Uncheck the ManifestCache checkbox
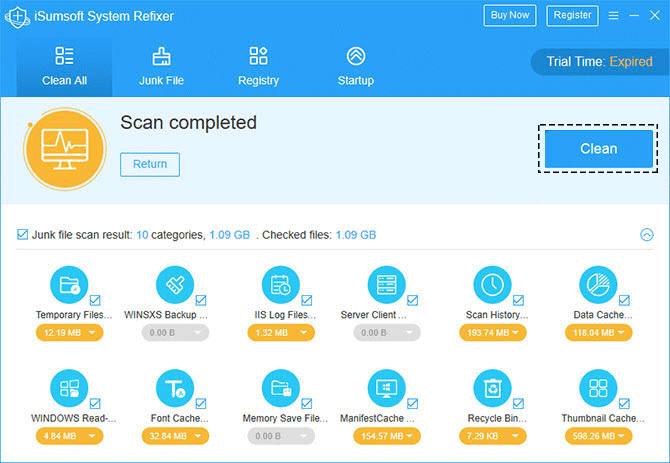The height and width of the screenshot is (463, 670). tap(412, 403)
